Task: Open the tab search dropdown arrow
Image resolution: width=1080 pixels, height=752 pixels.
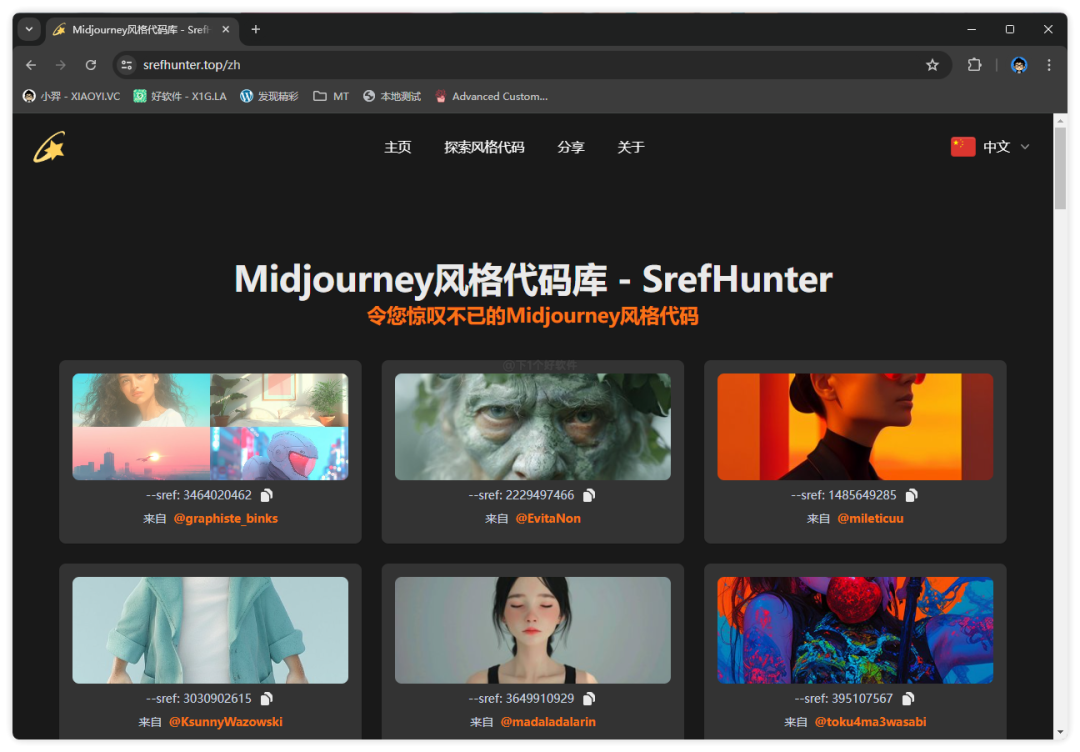Action: pos(29,29)
